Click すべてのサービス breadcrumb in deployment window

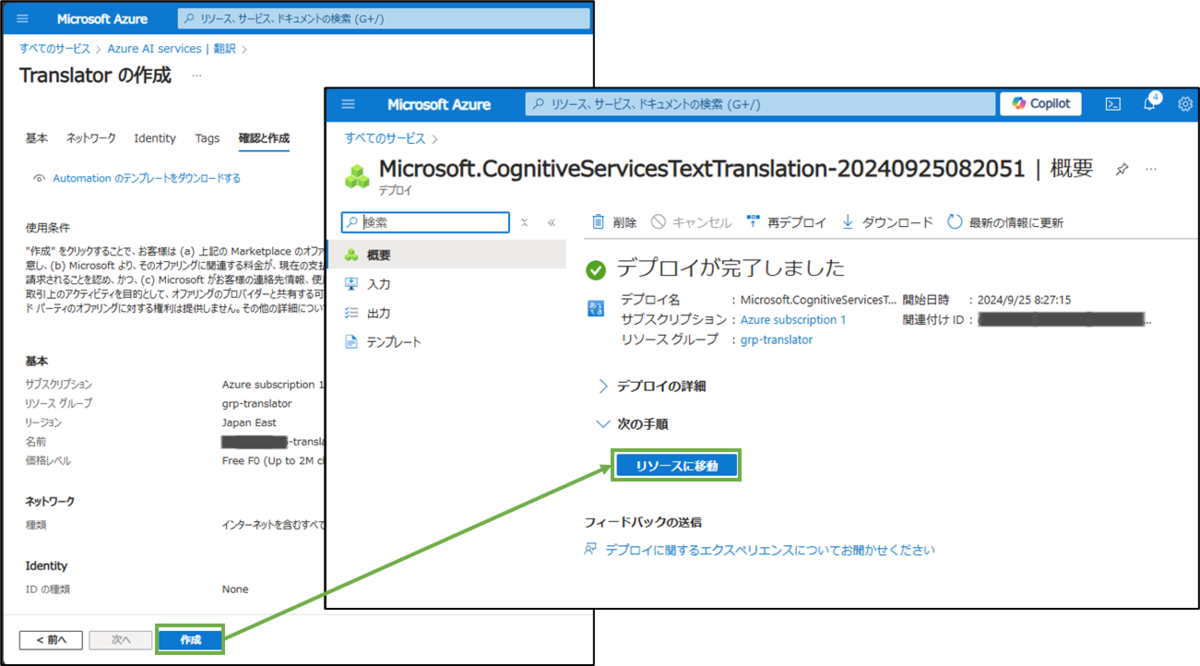pos(384,138)
